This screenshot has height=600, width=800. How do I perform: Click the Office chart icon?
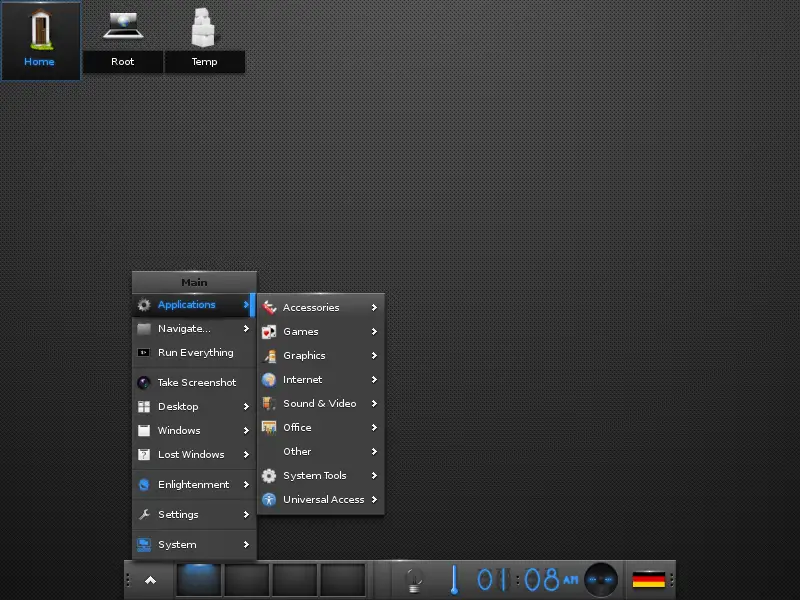coord(269,428)
